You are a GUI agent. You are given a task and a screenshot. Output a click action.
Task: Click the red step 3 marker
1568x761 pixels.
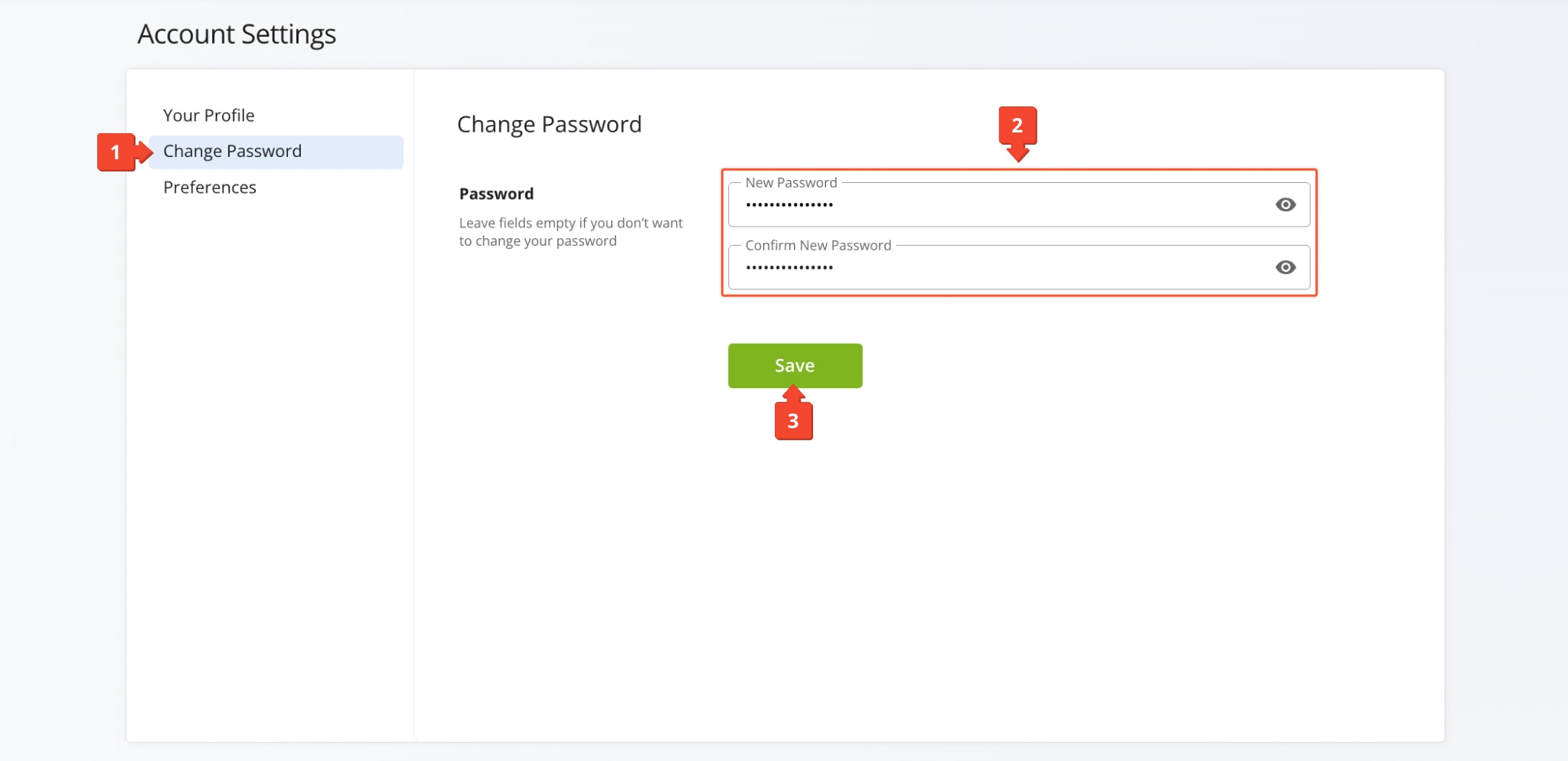[793, 421]
